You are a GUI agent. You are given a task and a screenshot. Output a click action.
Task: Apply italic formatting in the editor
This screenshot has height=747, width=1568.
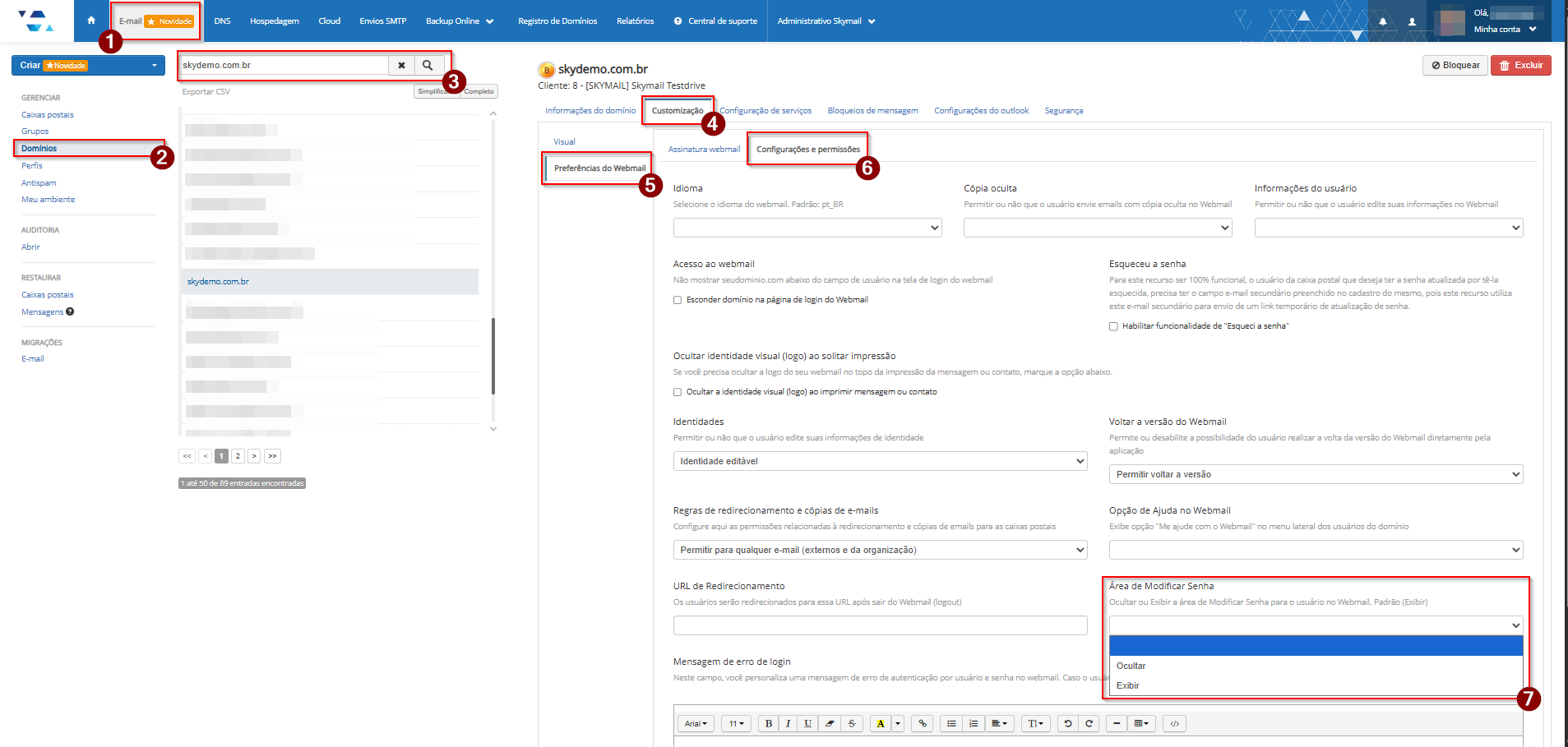[x=788, y=724]
